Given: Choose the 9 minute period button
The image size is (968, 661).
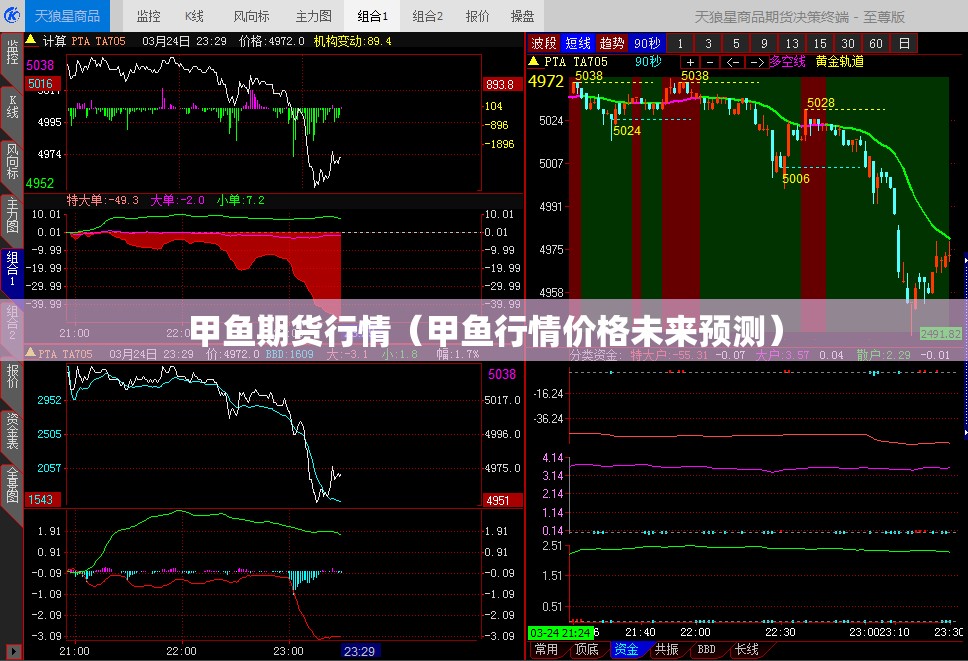Looking at the screenshot, I should [764, 43].
